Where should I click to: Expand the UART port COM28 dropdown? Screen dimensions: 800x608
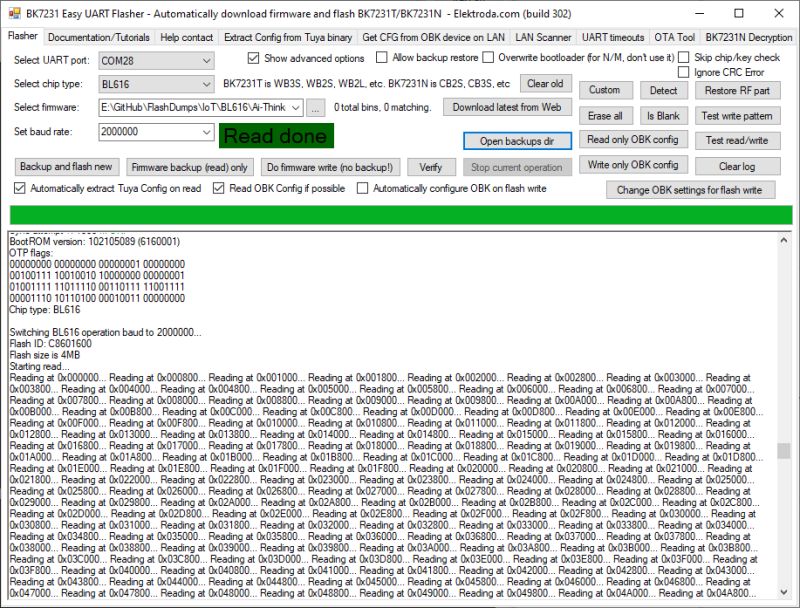pos(206,61)
